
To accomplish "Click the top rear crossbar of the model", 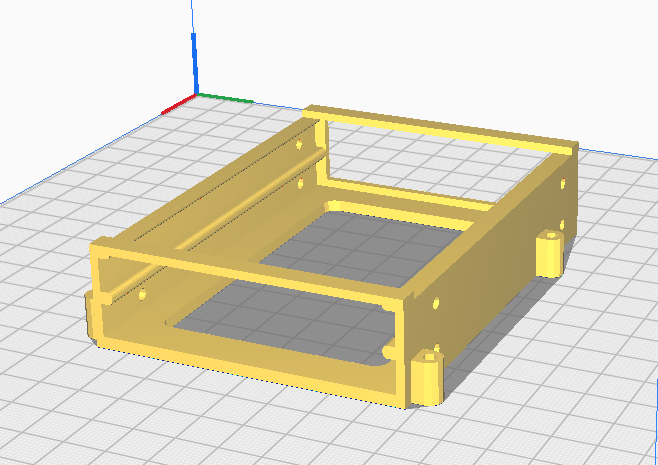I will (x=440, y=129).
